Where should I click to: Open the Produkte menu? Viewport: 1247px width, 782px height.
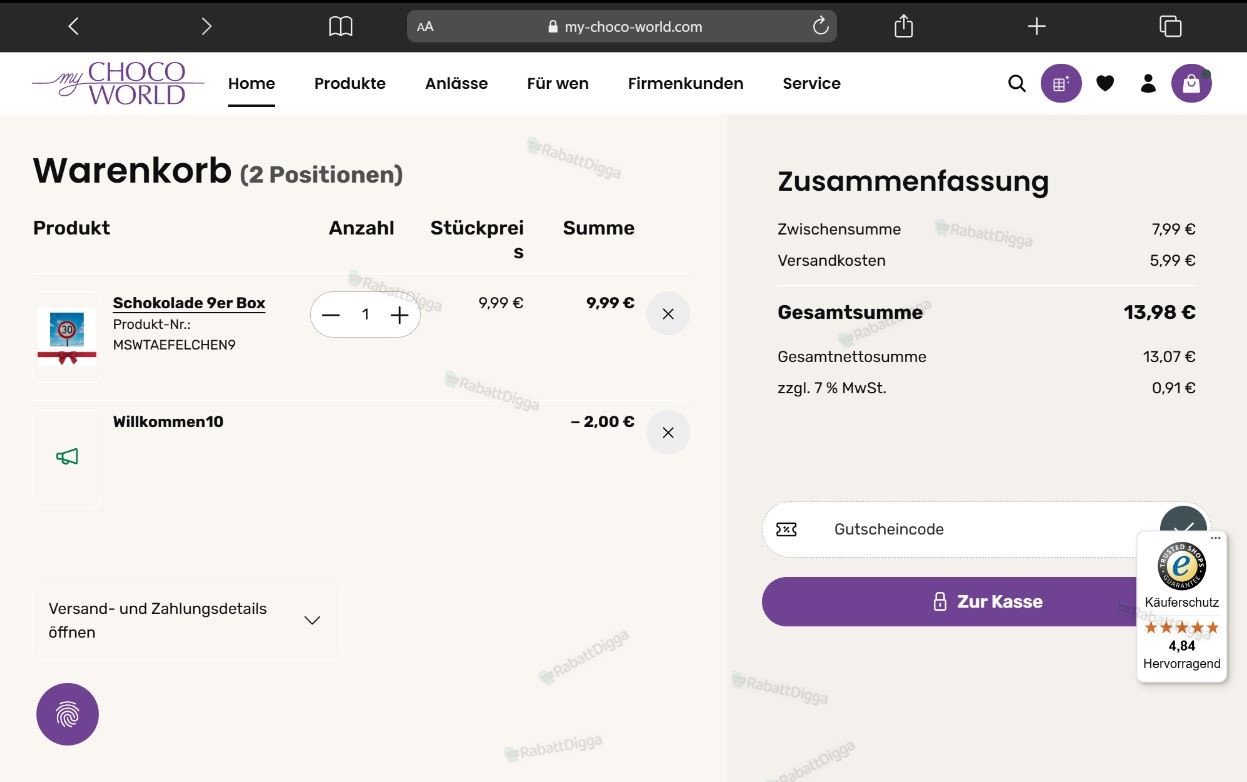tap(350, 84)
